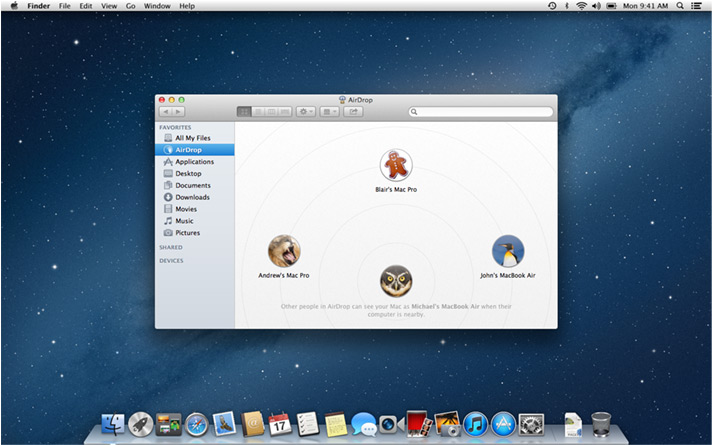The image size is (720, 445).
Task: Open the View menu
Action: 109,6
